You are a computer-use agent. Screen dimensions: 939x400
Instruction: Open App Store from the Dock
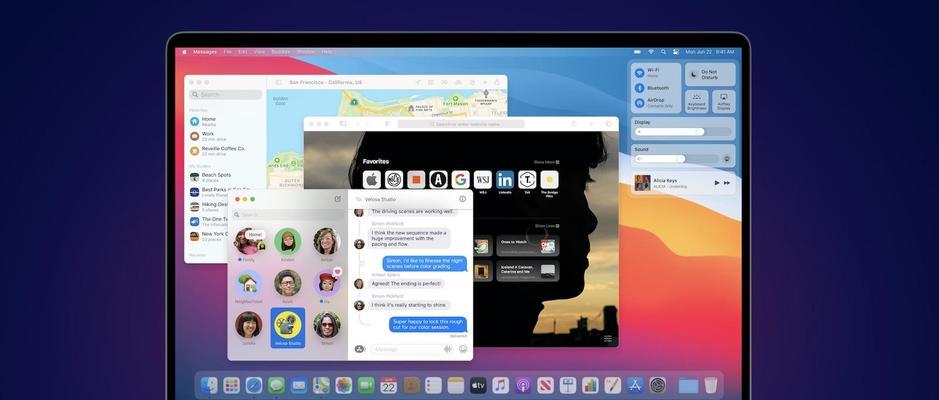(635, 385)
